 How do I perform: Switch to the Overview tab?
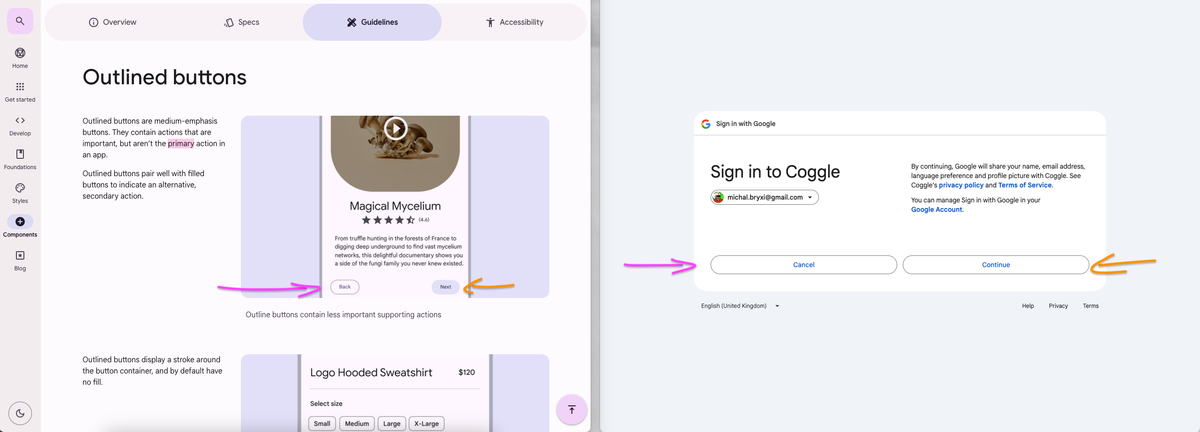click(113, 22)
